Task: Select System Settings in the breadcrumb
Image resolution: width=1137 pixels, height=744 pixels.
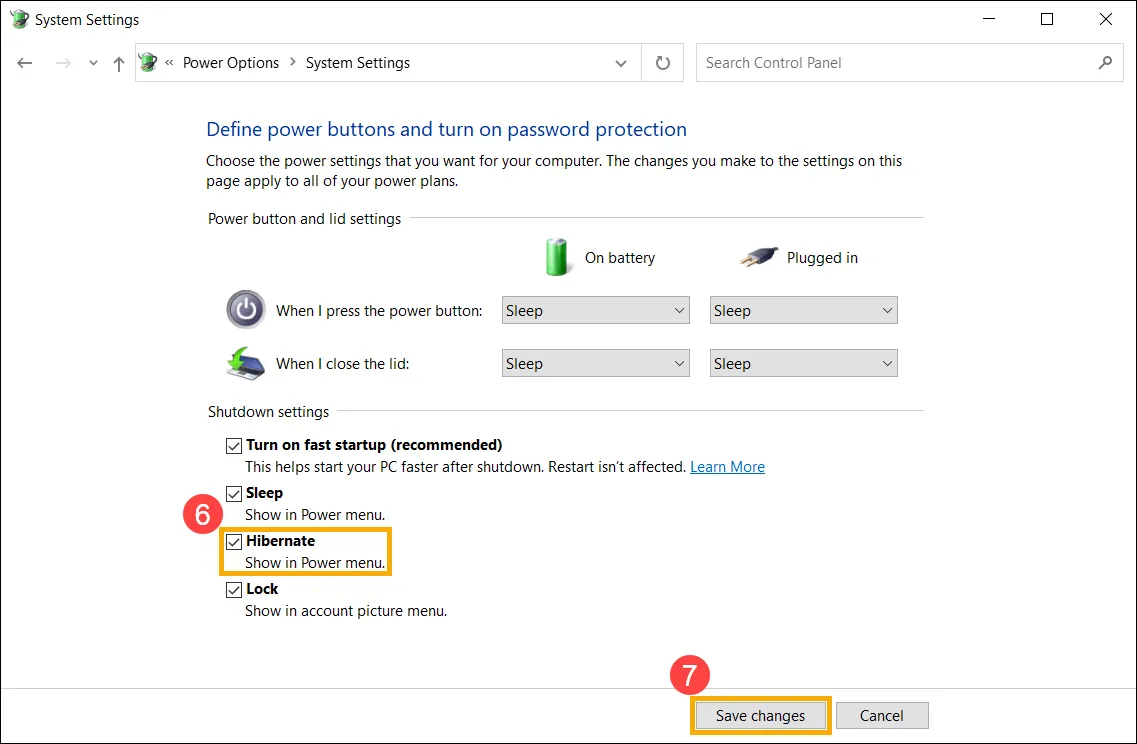Action: (x=357, y=62)
